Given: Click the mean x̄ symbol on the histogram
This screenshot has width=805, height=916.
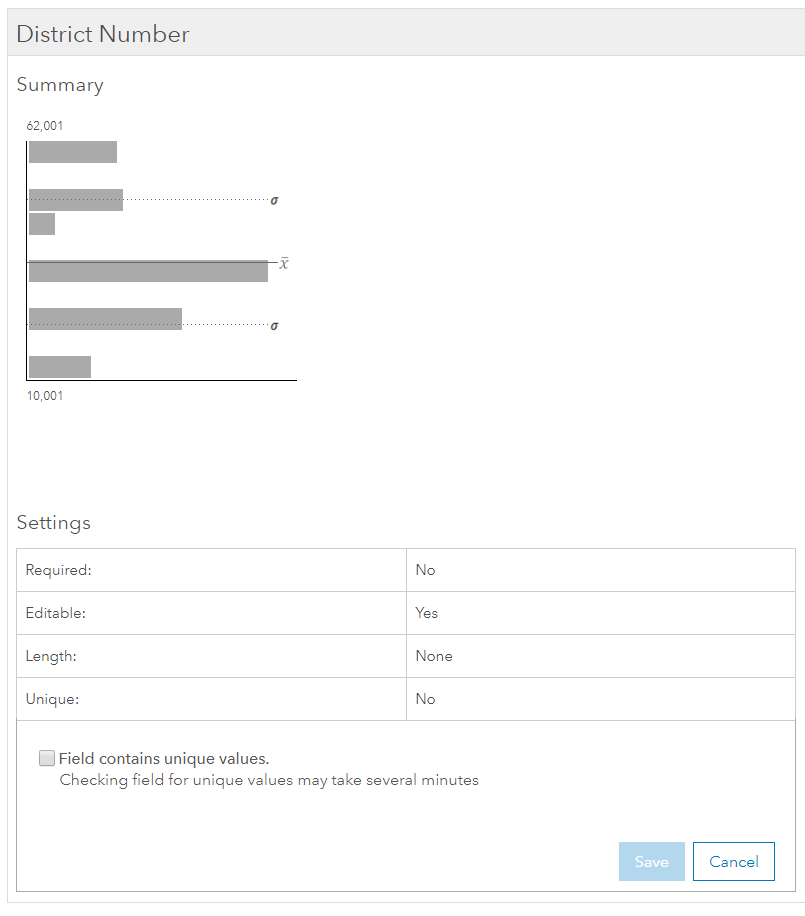Looking at the screenshot, I should (284, 263).
